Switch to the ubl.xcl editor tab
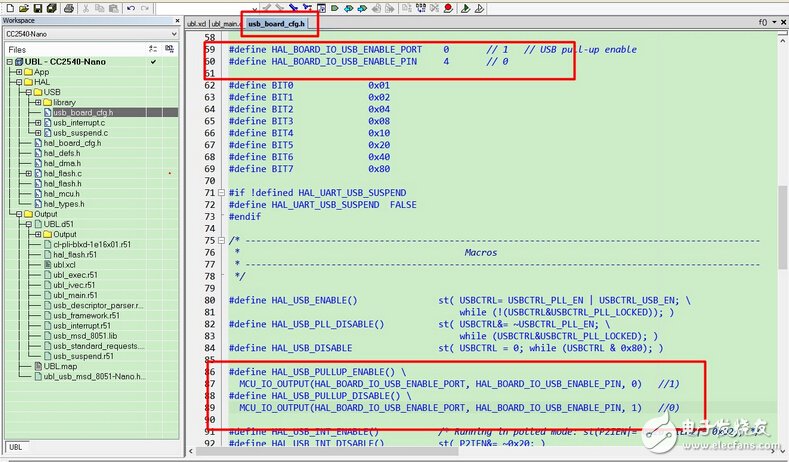Screen dimensions: 789x462 tap(197, 23)
